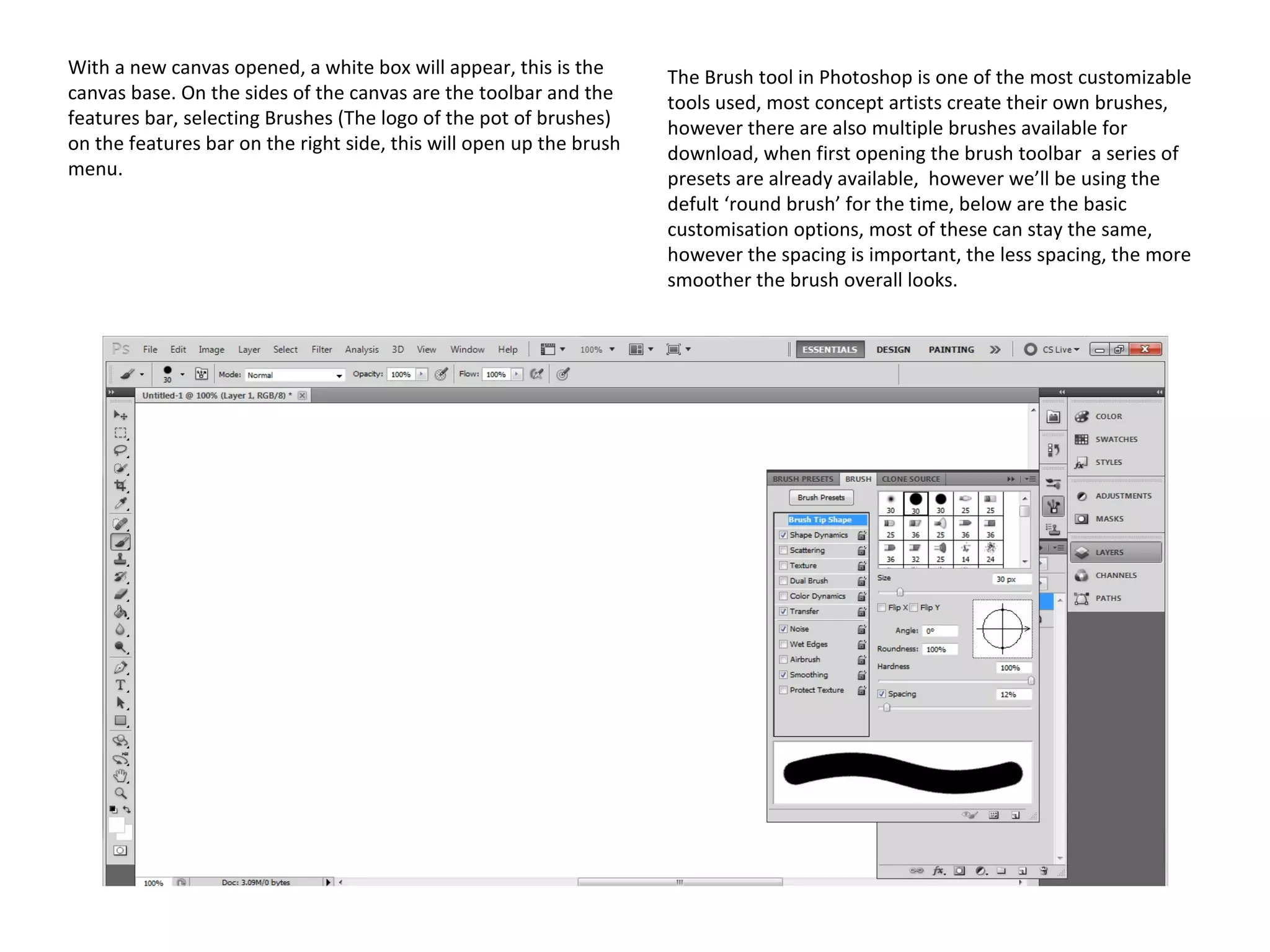Image resolution: width=1270 pixels, height=952 pixels.
Task: Check the Flip X checkbox
Action: (x=882, y=608)
